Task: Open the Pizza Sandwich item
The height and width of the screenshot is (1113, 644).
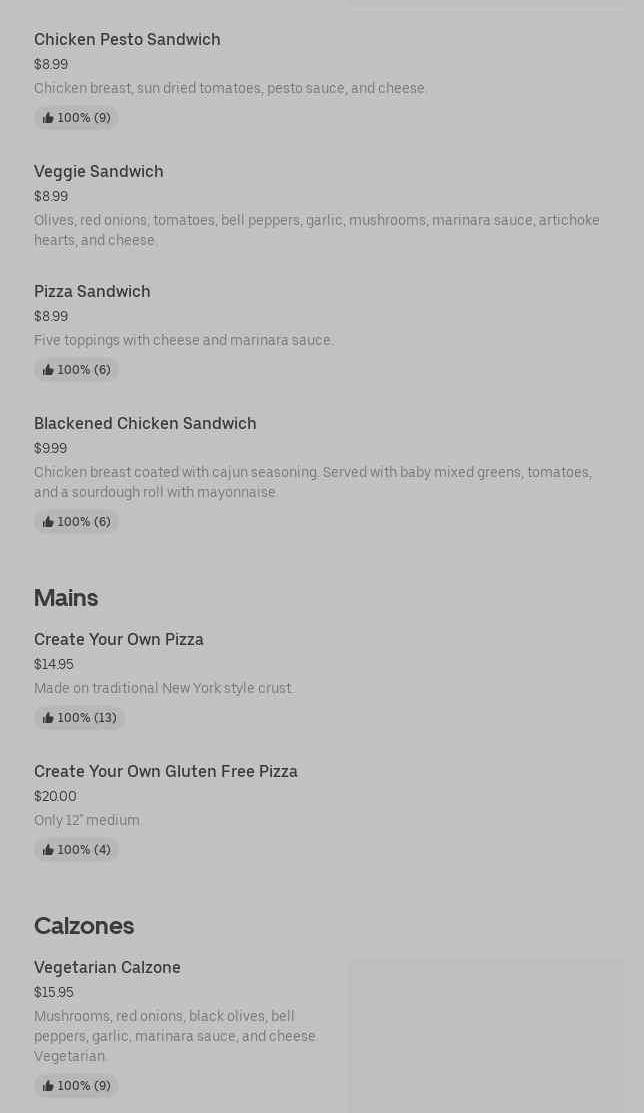Action: 92,291
